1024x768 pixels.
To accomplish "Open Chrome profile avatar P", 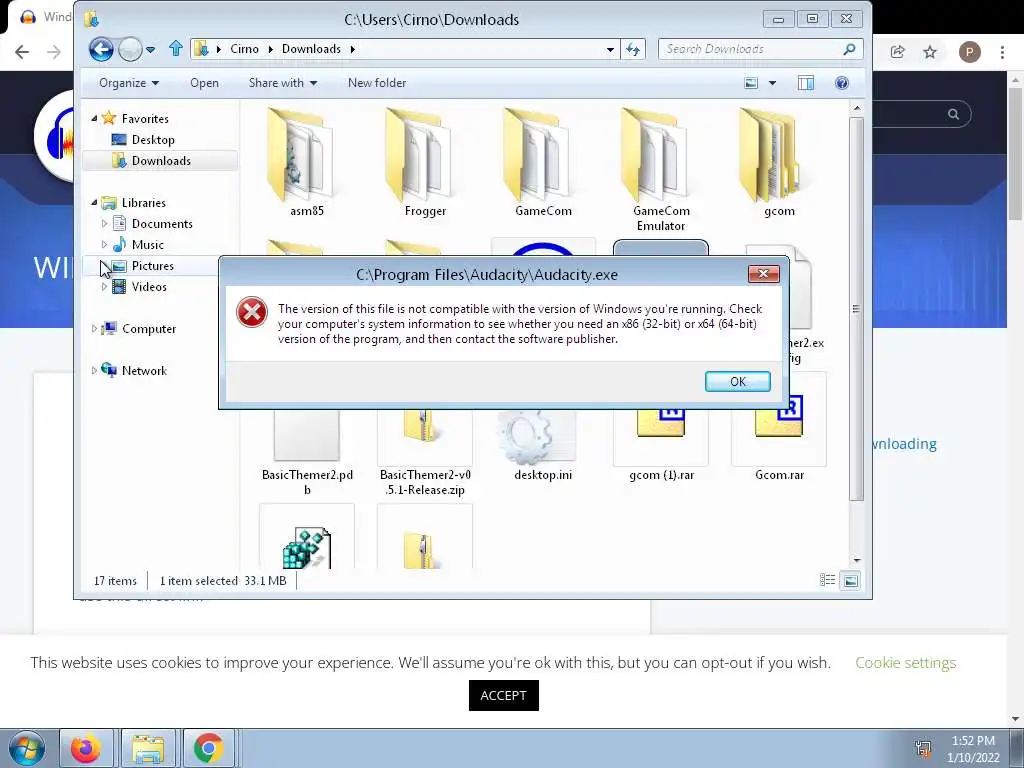I will [x=969, y=52].
